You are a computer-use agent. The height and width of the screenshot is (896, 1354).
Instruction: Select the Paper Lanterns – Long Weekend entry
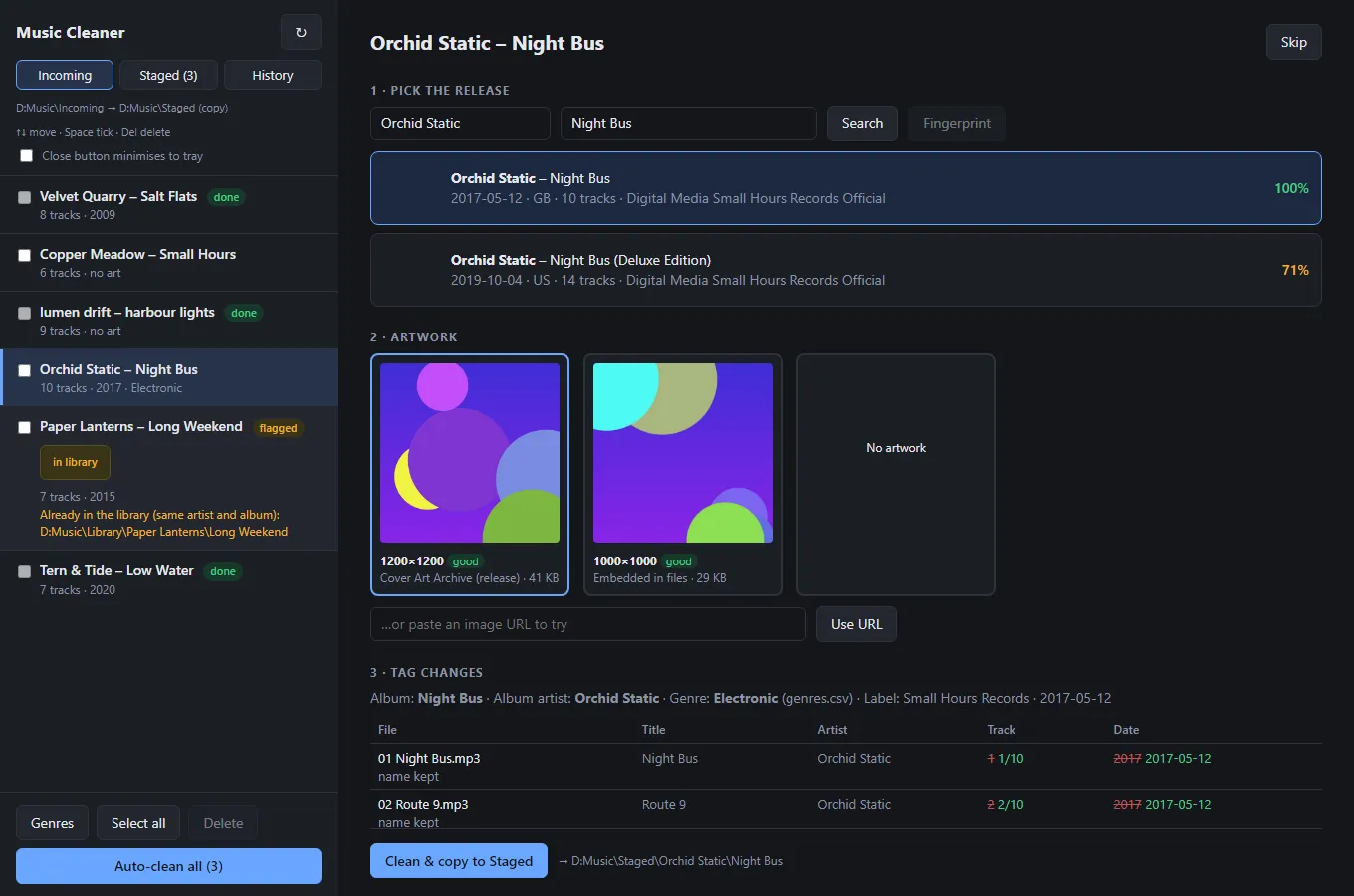(x=169, y=478)
